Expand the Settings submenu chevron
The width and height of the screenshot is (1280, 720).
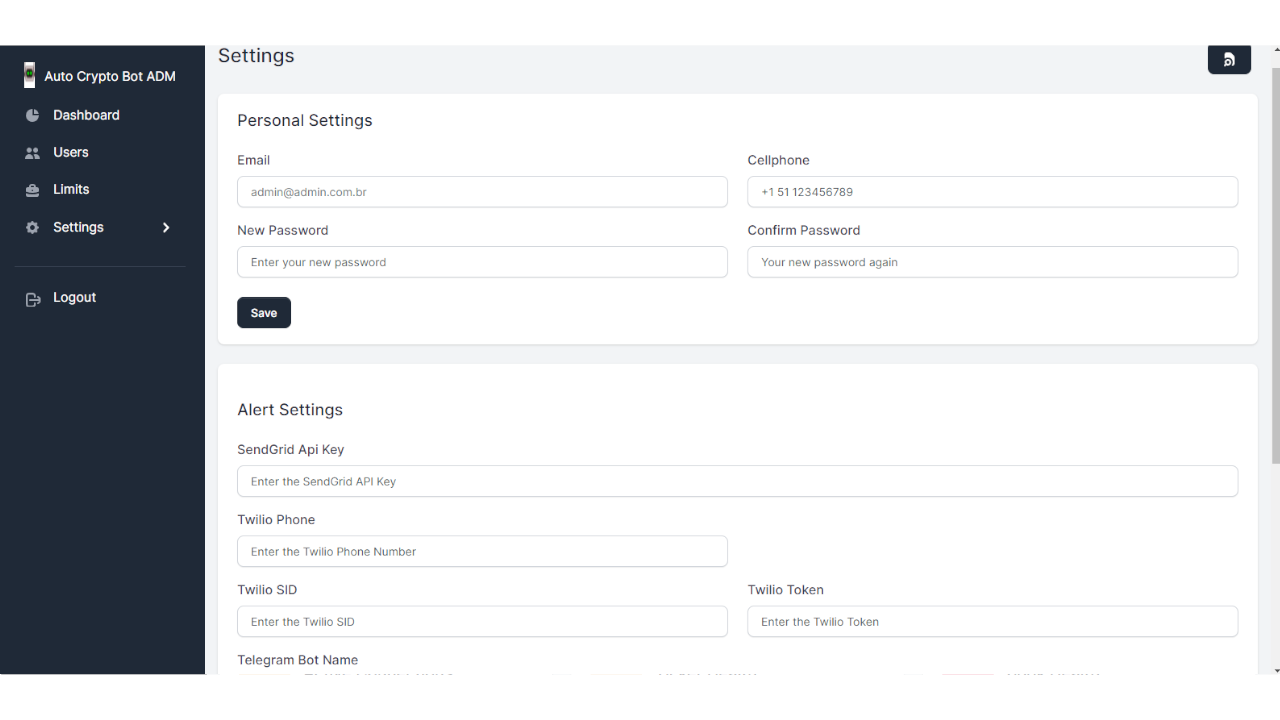pyautogui.click(x=166, y=228)
